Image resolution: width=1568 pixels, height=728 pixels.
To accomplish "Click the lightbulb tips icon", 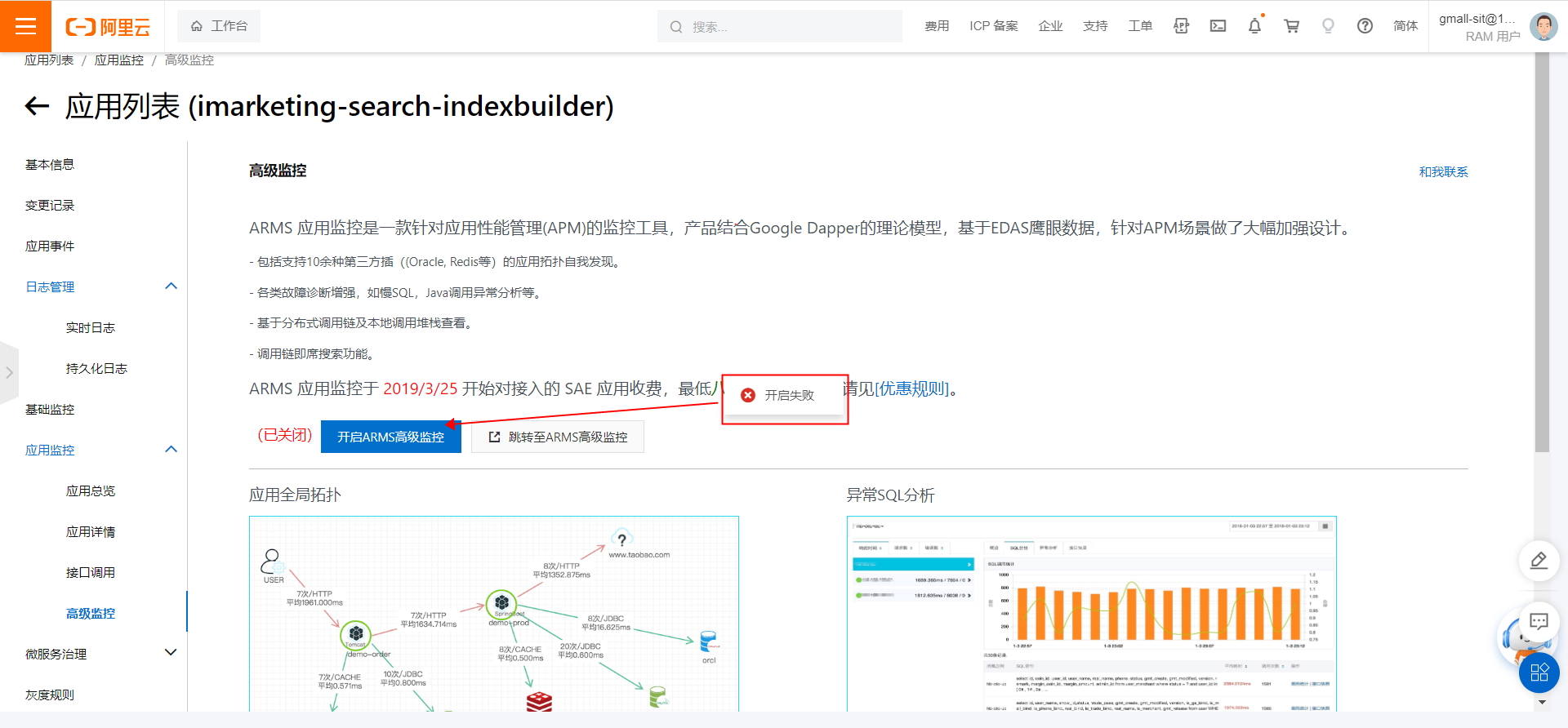I will (x=1328, y=26).
